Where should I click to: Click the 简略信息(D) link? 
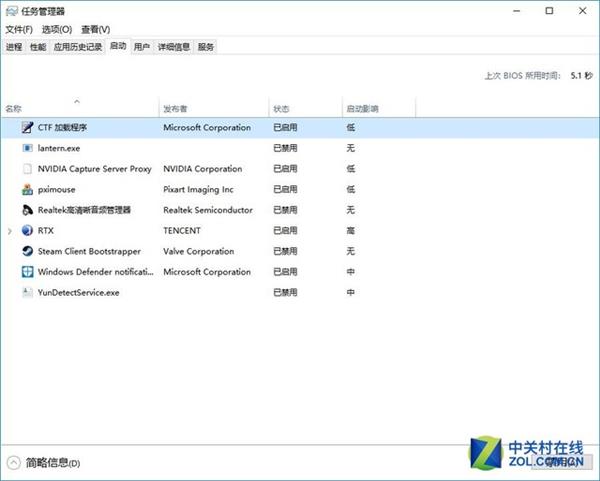[x=53, y=463]
